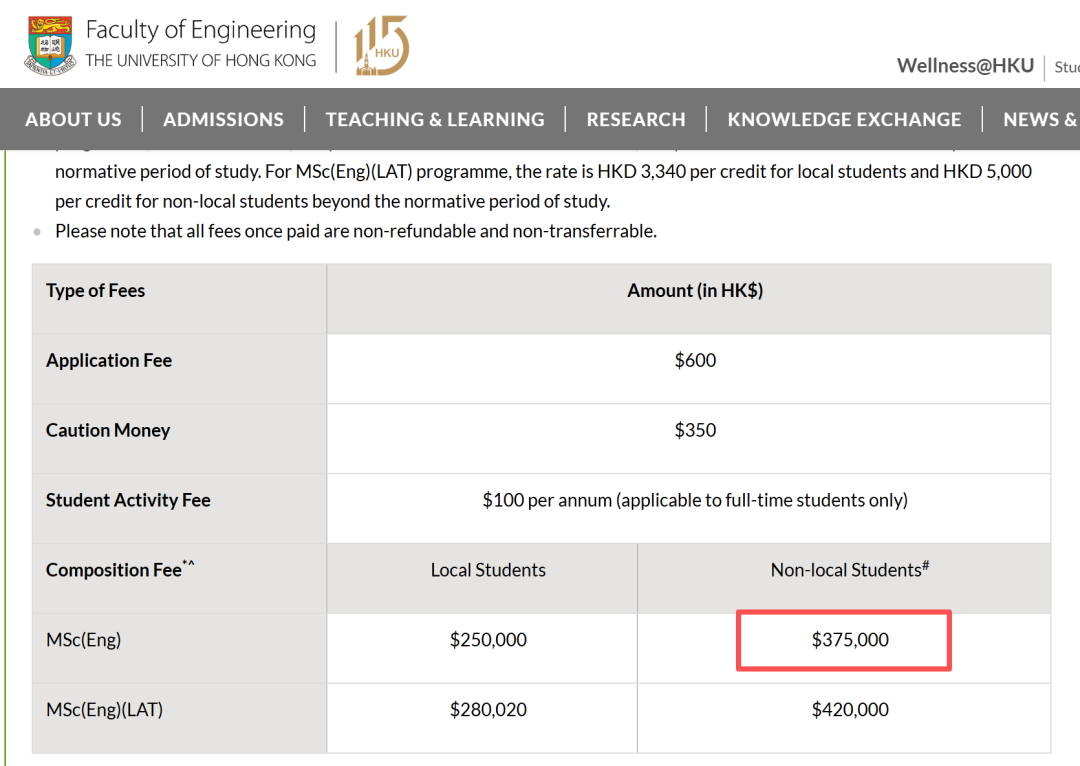Select the Composition Fee row label

pos(114,570)
